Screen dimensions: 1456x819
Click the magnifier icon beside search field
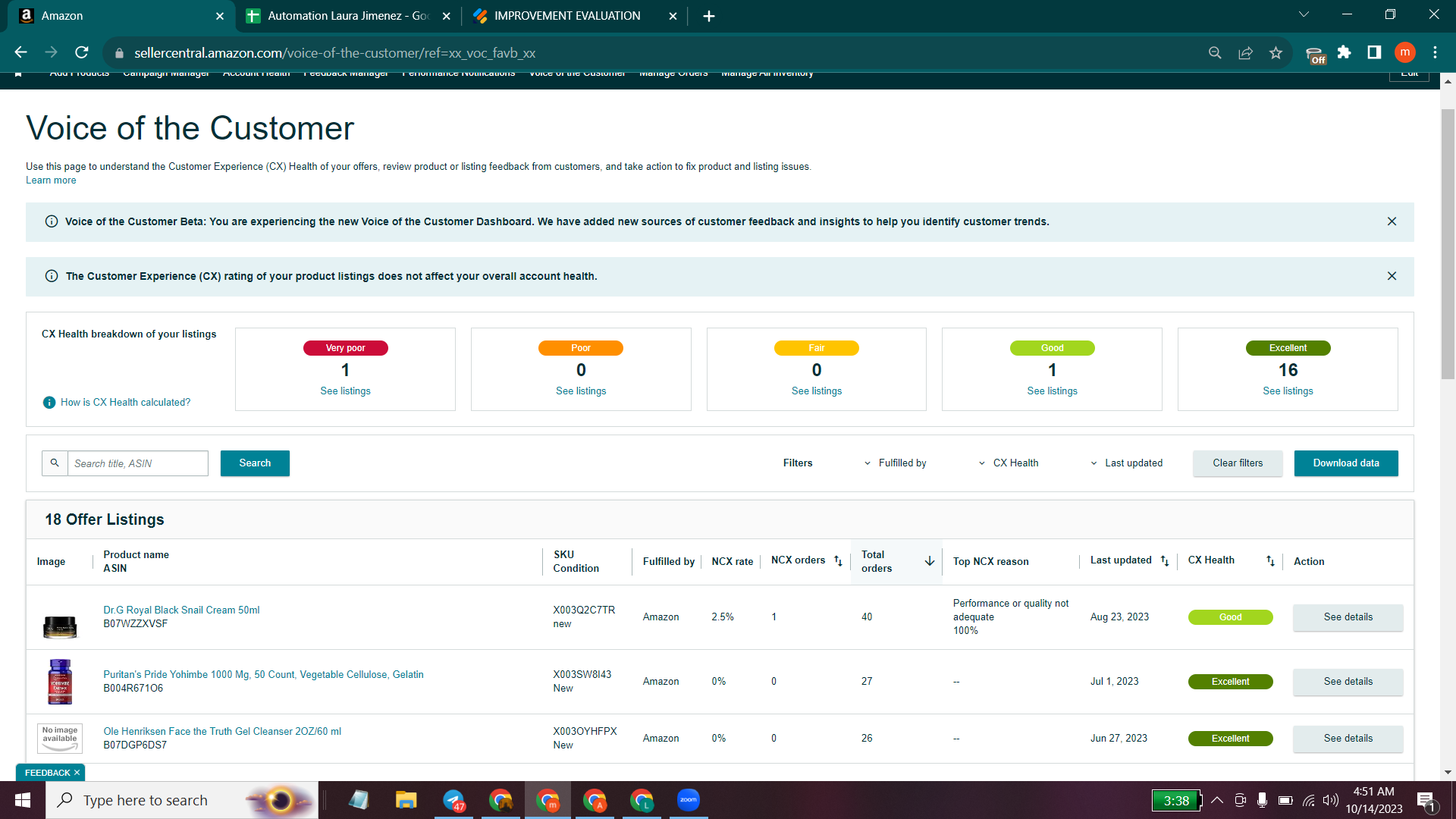pyautogui.click(x=55, y=463)
